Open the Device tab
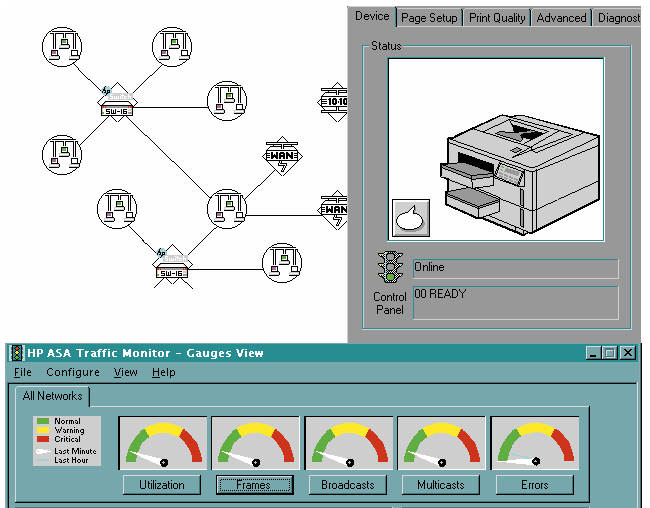This screenshot has width=650, height=508. coord(372,17)
